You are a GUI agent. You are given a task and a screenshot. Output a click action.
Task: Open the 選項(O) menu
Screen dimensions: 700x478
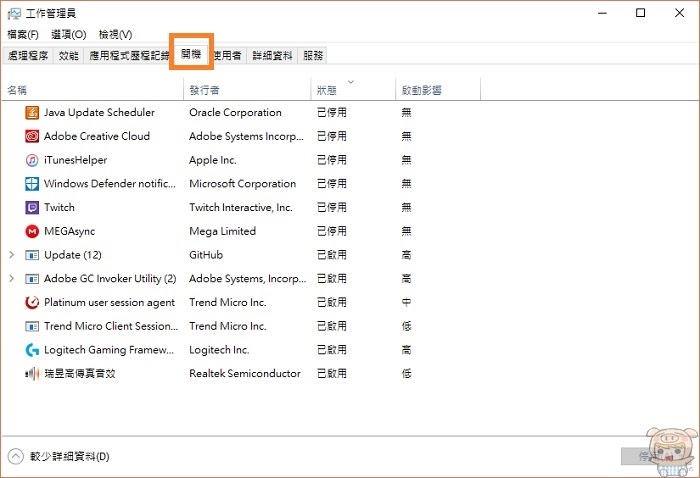coord(68,34)
